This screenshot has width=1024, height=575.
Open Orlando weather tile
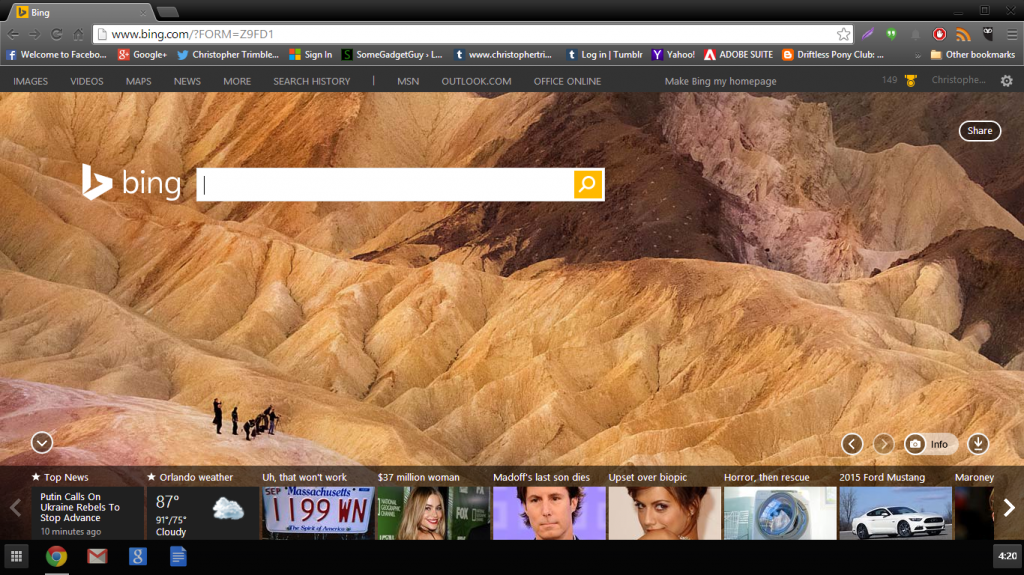[203, 514]
